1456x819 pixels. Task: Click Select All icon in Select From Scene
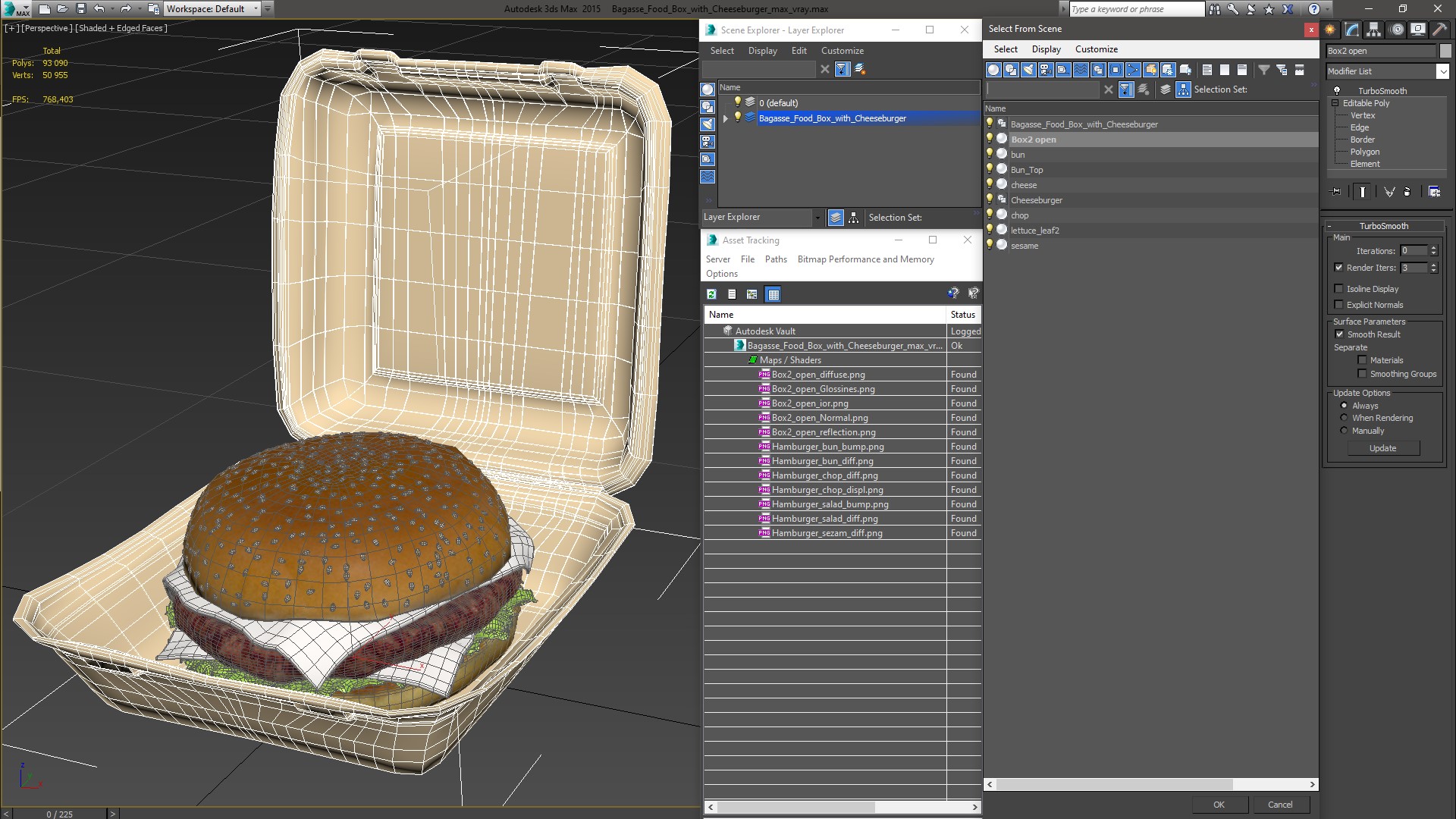click(x=1207, y=70)
